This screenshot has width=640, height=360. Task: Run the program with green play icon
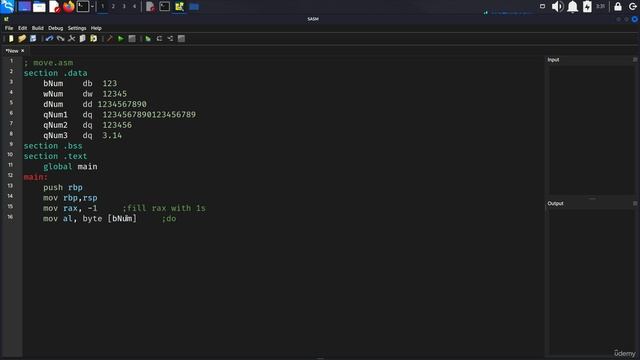coord(121,38)
